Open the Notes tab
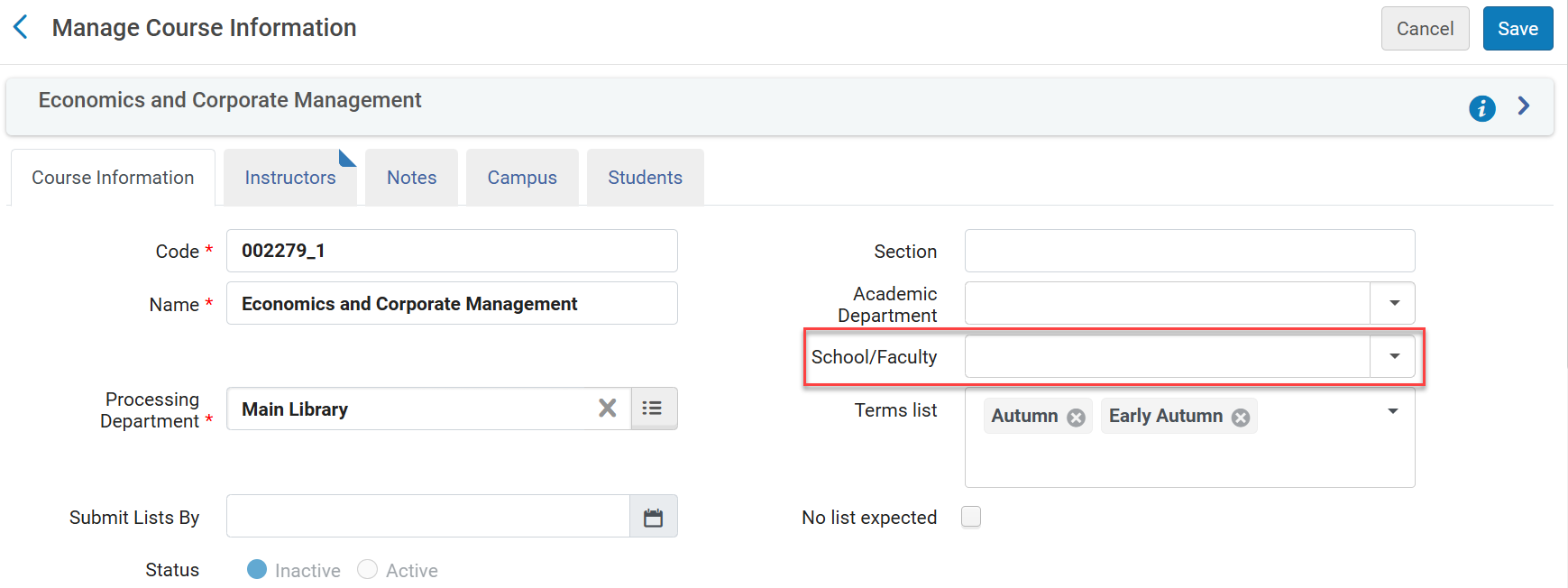The height and width of the screenshot is (588, 1568). point(412,178)
